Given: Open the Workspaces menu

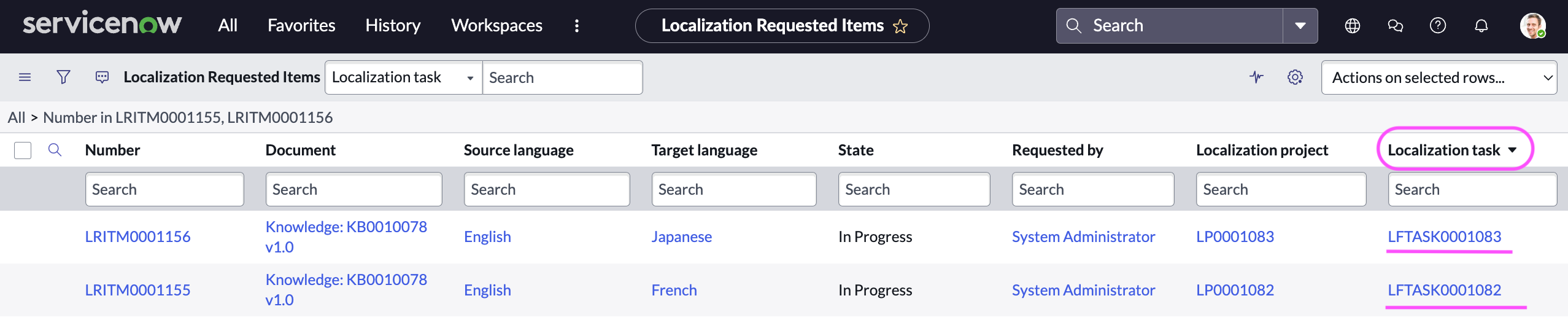Looking at the screenshot, I should (496, 26).
